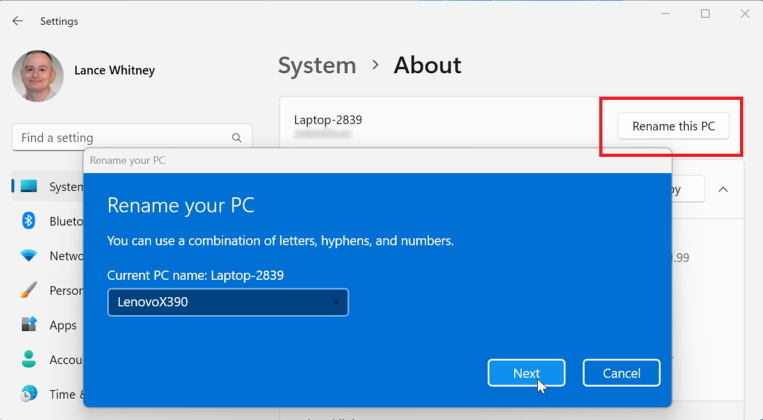Click the Personalization paintbrush icon
Viewport: 763px width, 420px height.
29,291
